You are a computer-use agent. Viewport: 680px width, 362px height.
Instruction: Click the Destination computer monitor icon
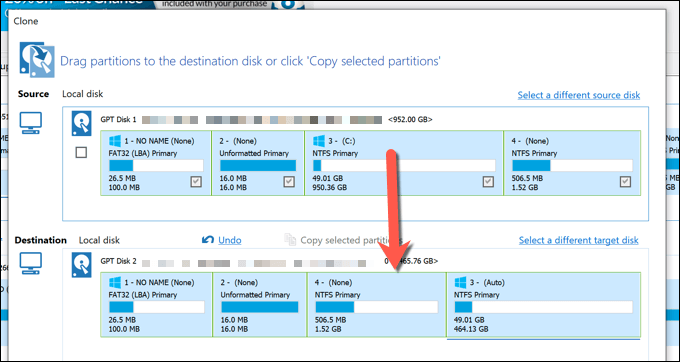click(x=31, y=264)
